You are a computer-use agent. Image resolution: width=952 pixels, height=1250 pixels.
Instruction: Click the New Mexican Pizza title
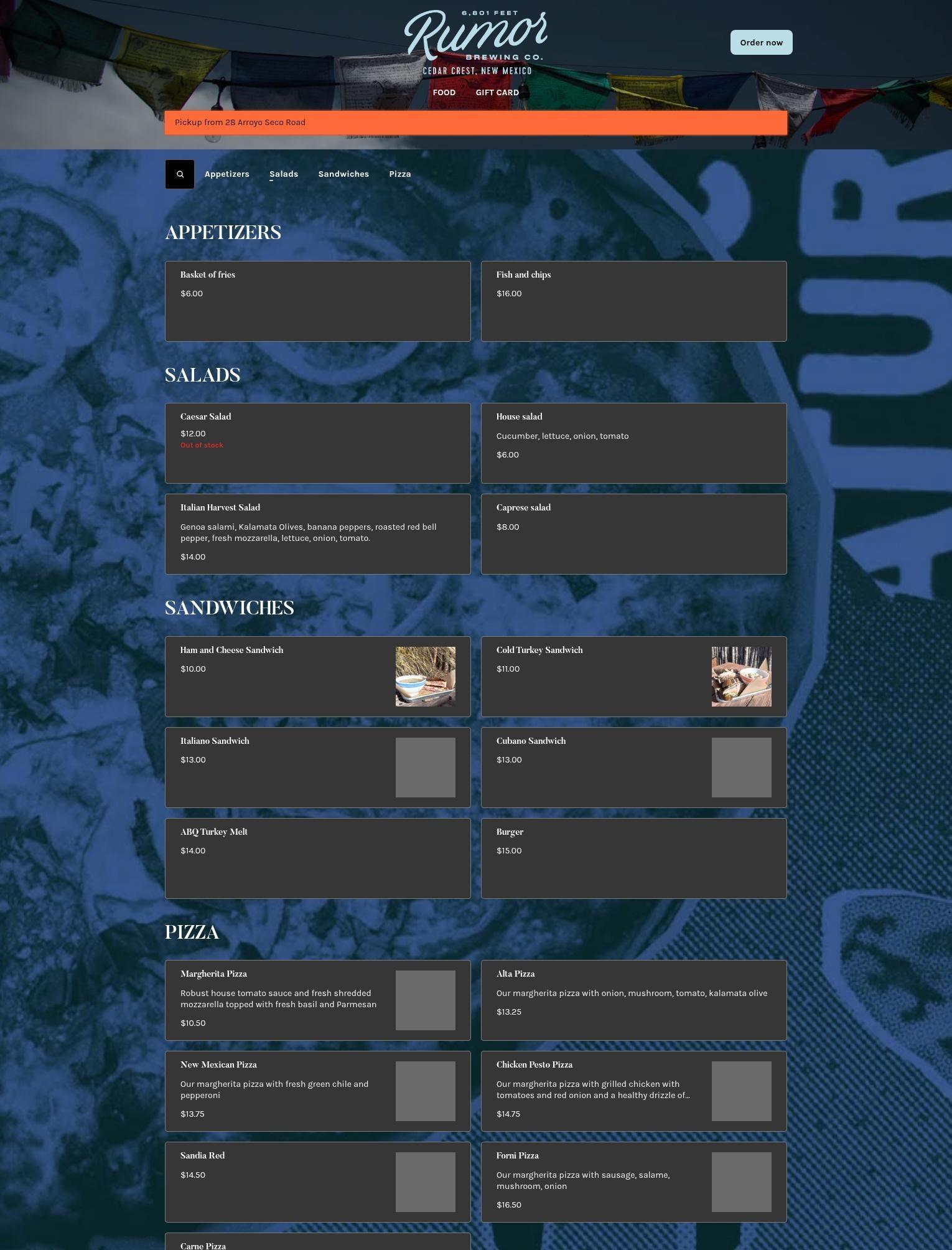(x=218, y=1064)
